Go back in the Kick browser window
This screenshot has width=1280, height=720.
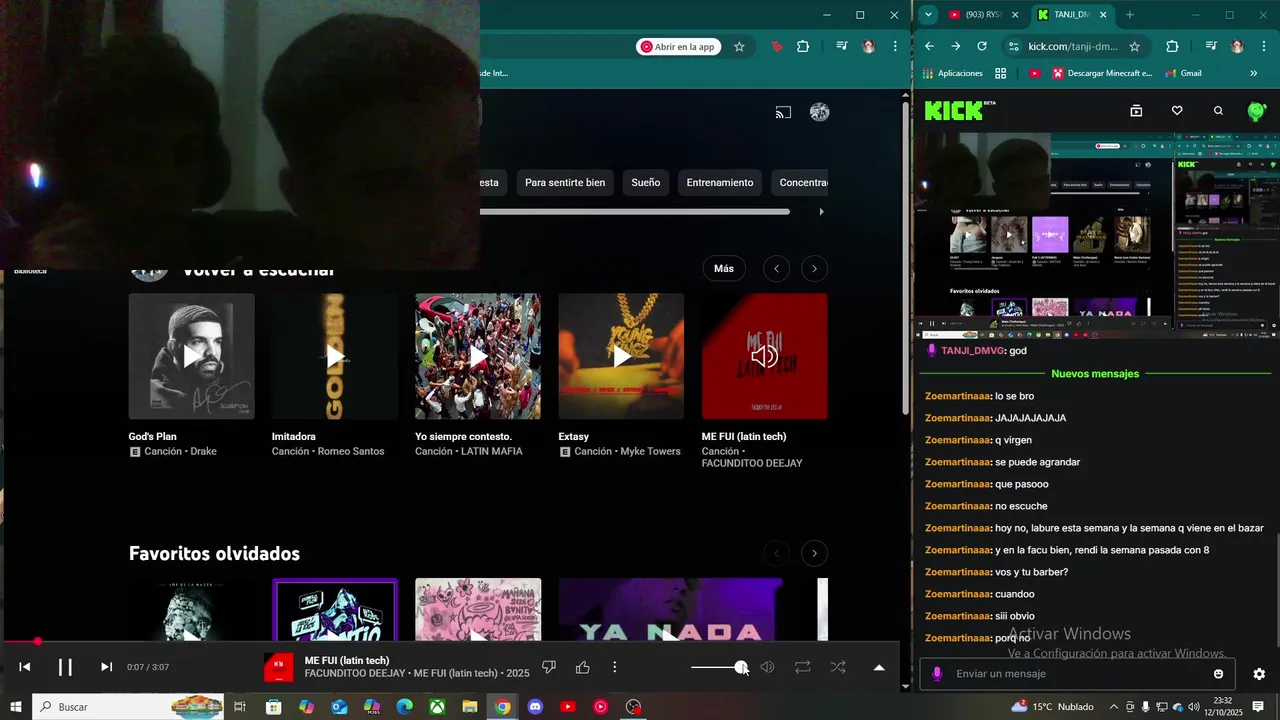(929, 46)
